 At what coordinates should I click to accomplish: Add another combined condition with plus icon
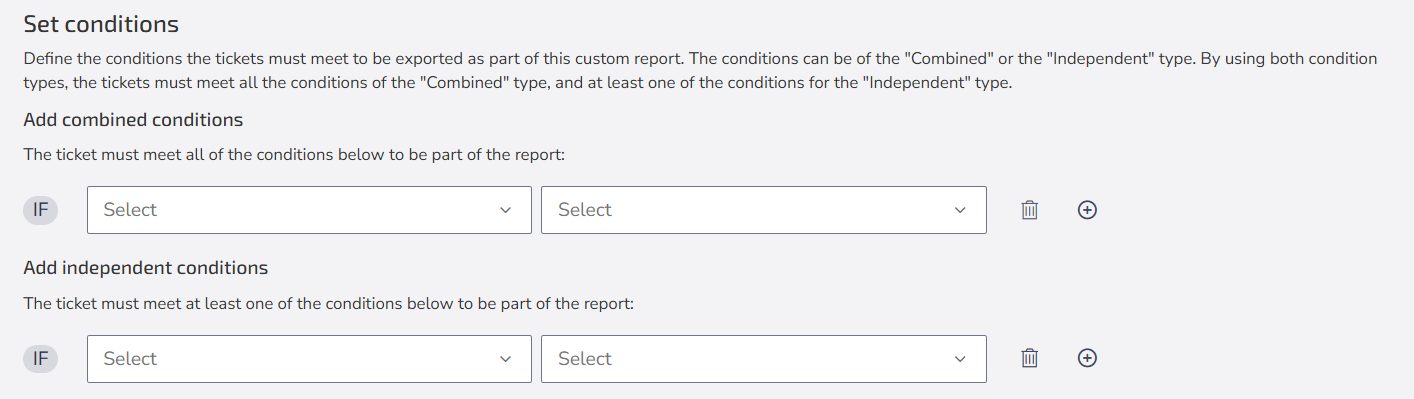pos(1087,210)
